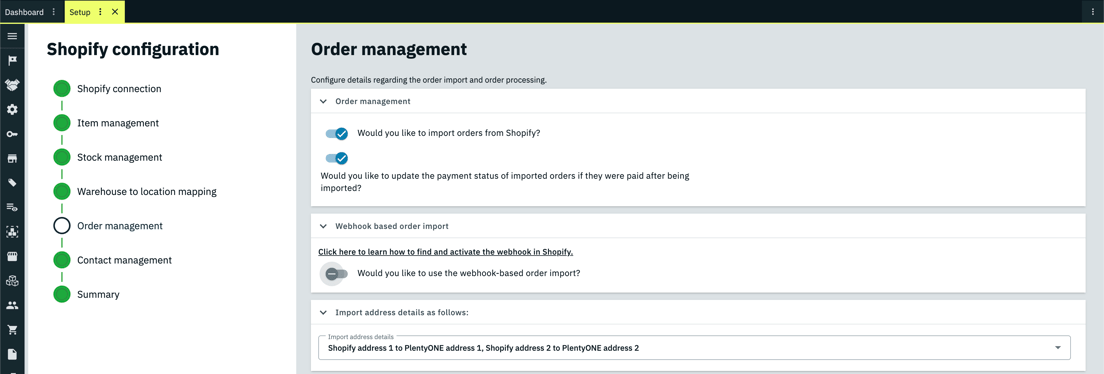Collapse the Import address details section

tap(323, 312)
